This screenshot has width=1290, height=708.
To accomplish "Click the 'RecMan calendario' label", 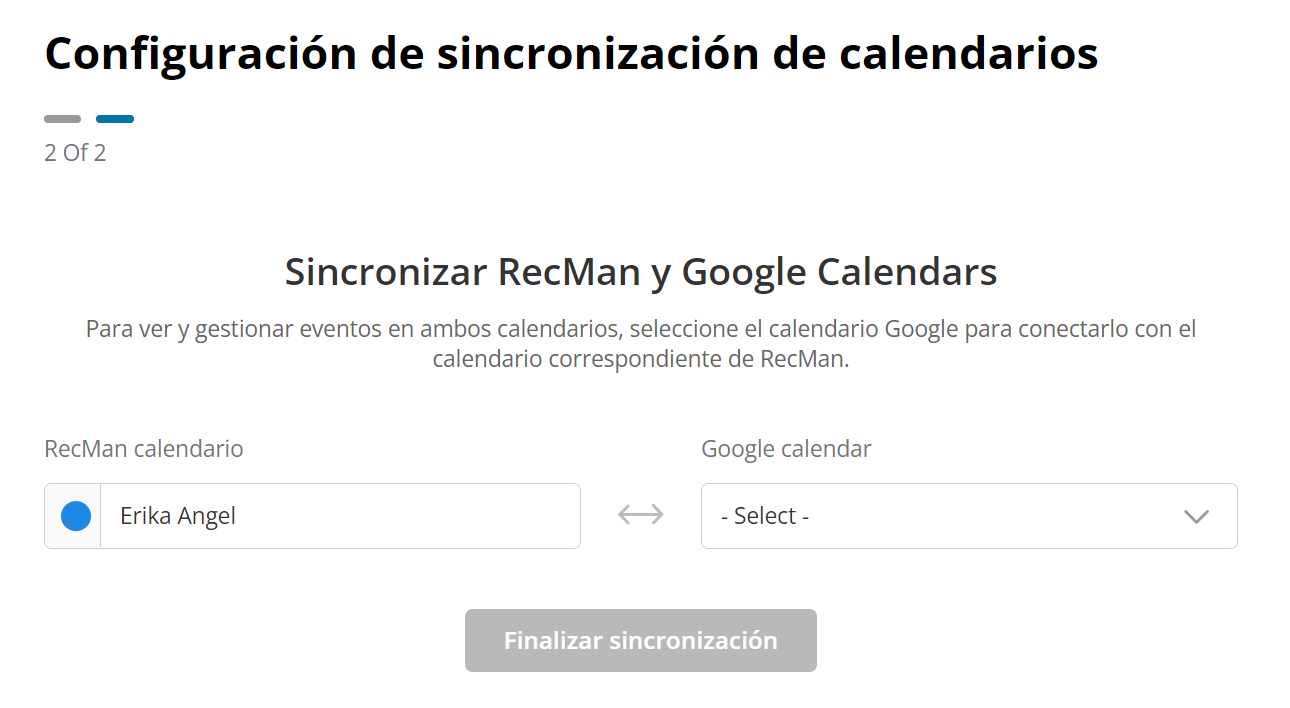I will (144, 449).
